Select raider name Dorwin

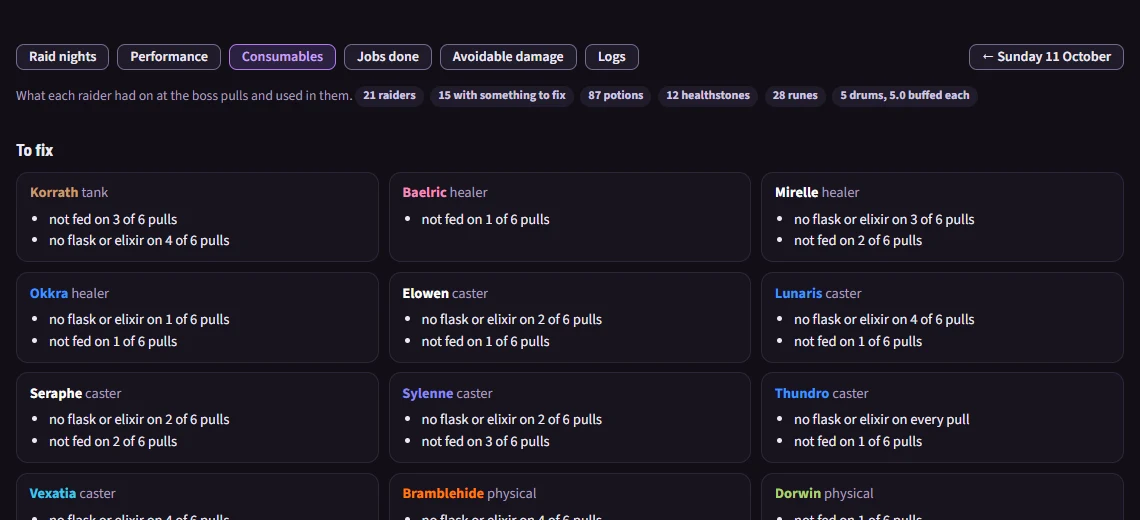click(x=798, y=494)
